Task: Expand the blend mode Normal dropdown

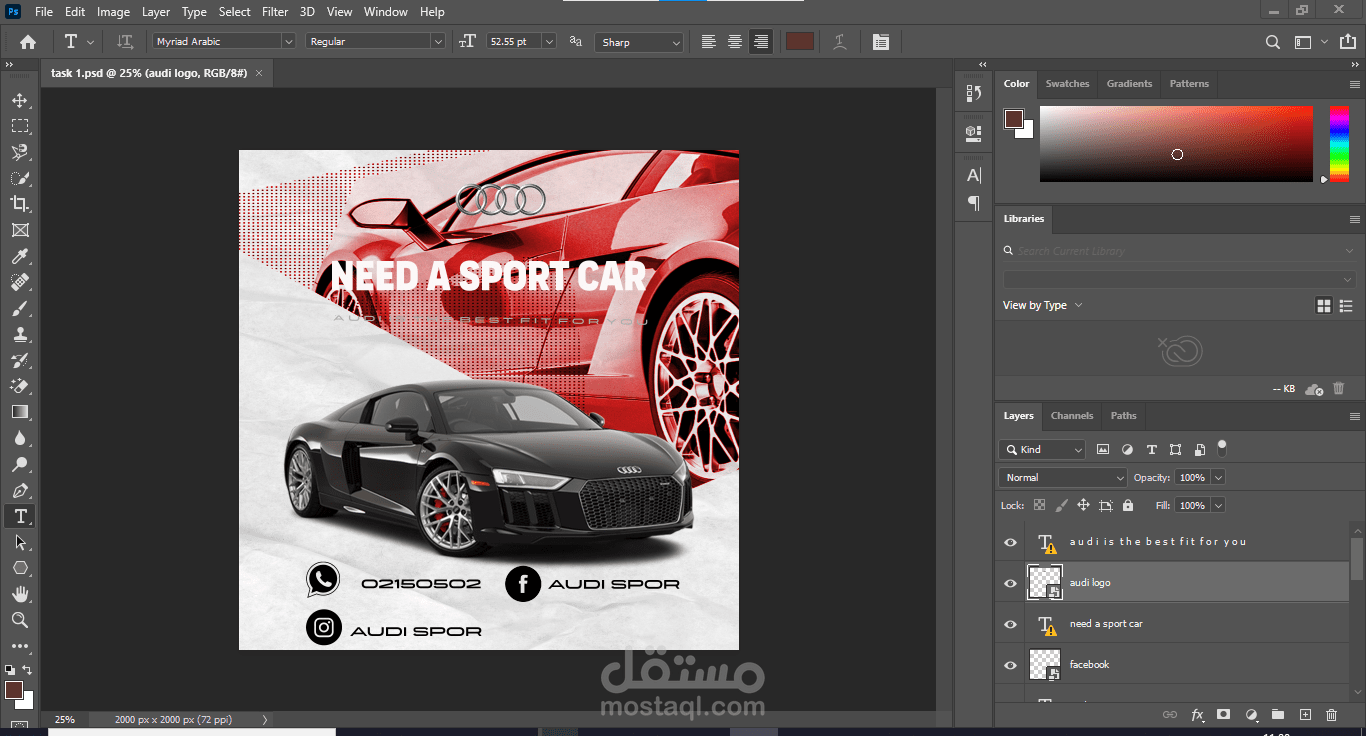Action: tap(1062, 478)
